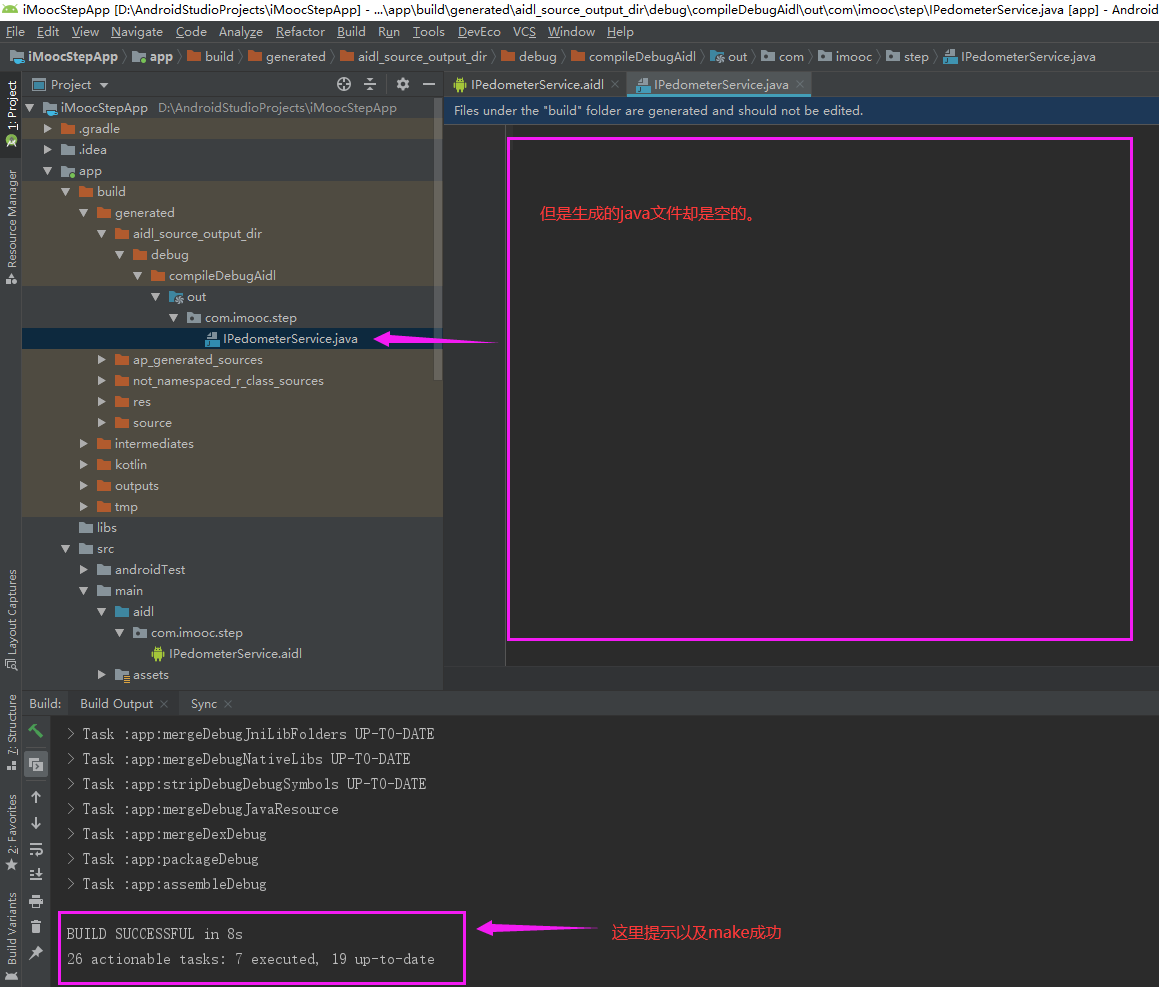Select file in Project via locate target icon

pos(344,84)
